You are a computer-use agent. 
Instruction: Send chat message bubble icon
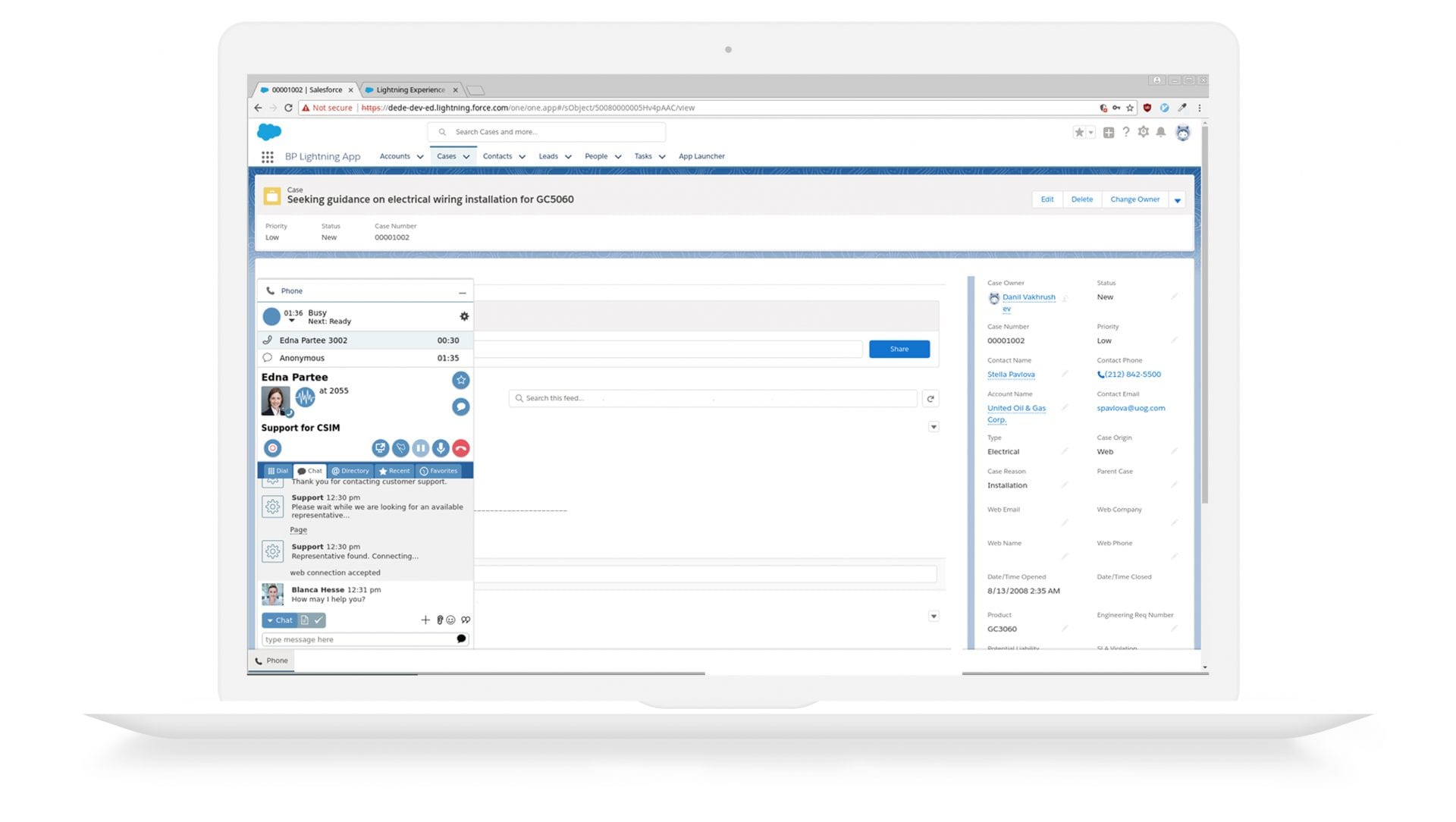point(461,639)
